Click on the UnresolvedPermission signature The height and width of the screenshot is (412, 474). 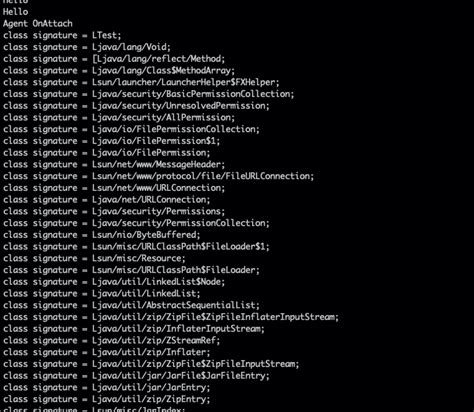[181, 106]
